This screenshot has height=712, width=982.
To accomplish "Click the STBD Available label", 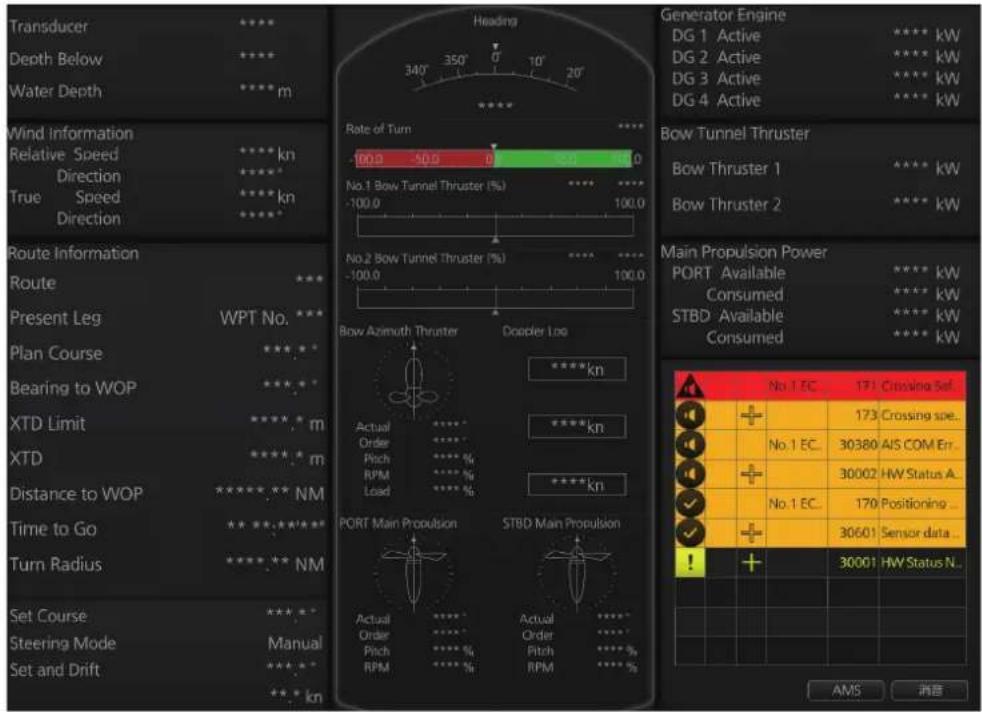I will click(x=727, y=316).
